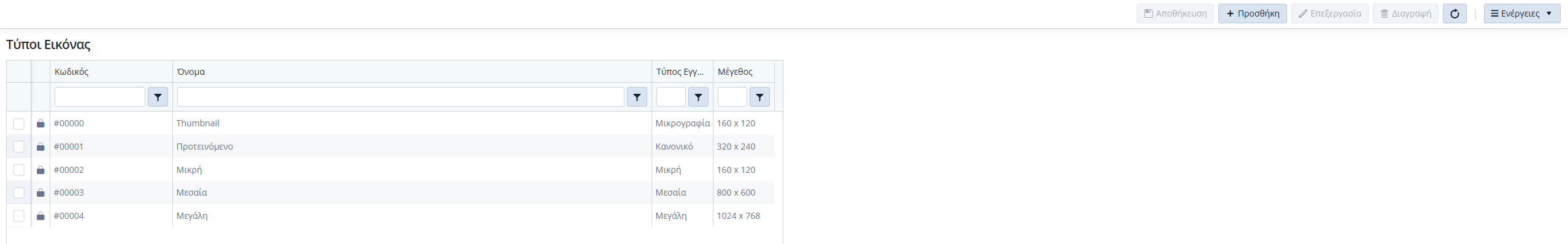The height and width of the screenshot is (244, 1568).
Task: Tick the checkbox for Μεγάλη row
Action: tap(19, 216)
